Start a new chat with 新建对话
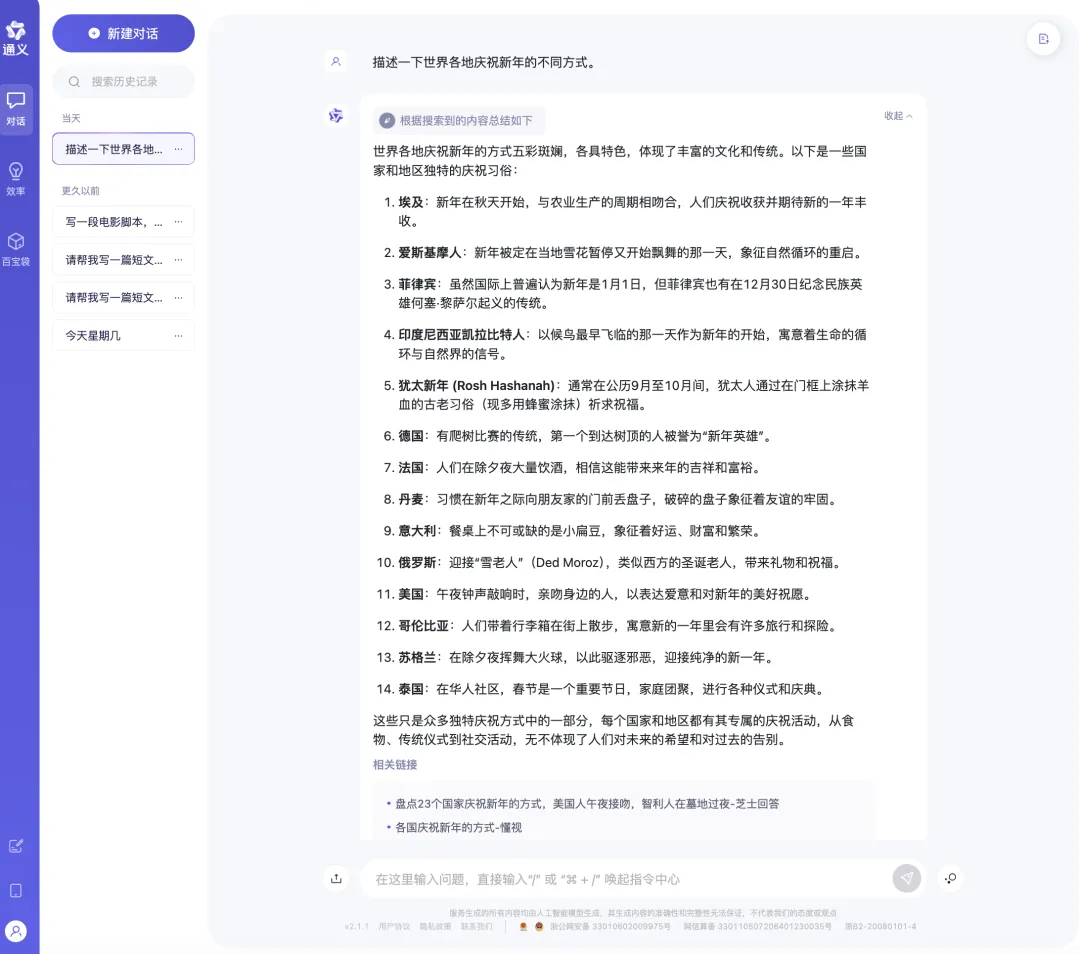This screenshot has height=954, width=1080. coord(123,33)
